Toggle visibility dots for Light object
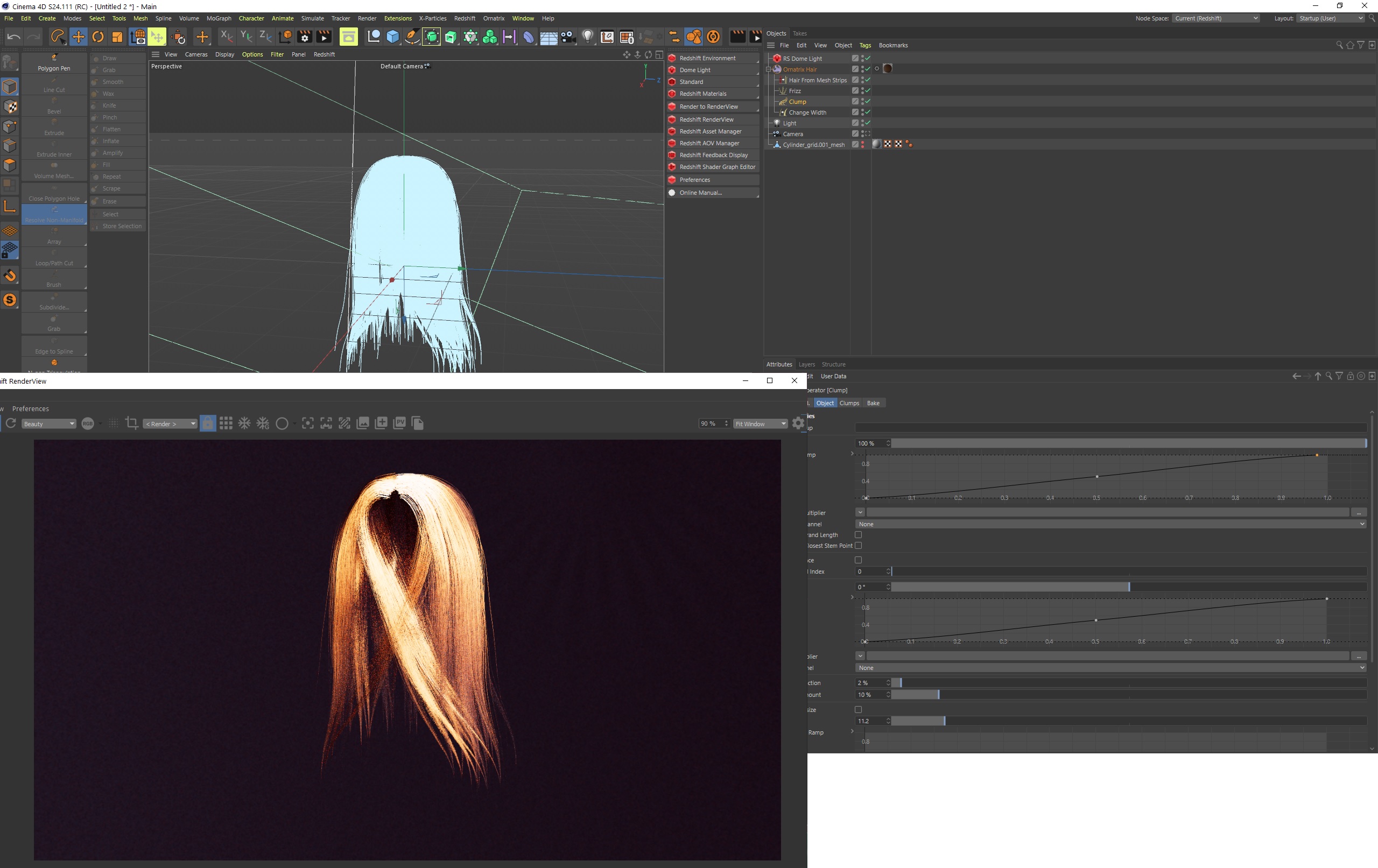The height and width of the screenshot is (868, 1378). point(862,123)
